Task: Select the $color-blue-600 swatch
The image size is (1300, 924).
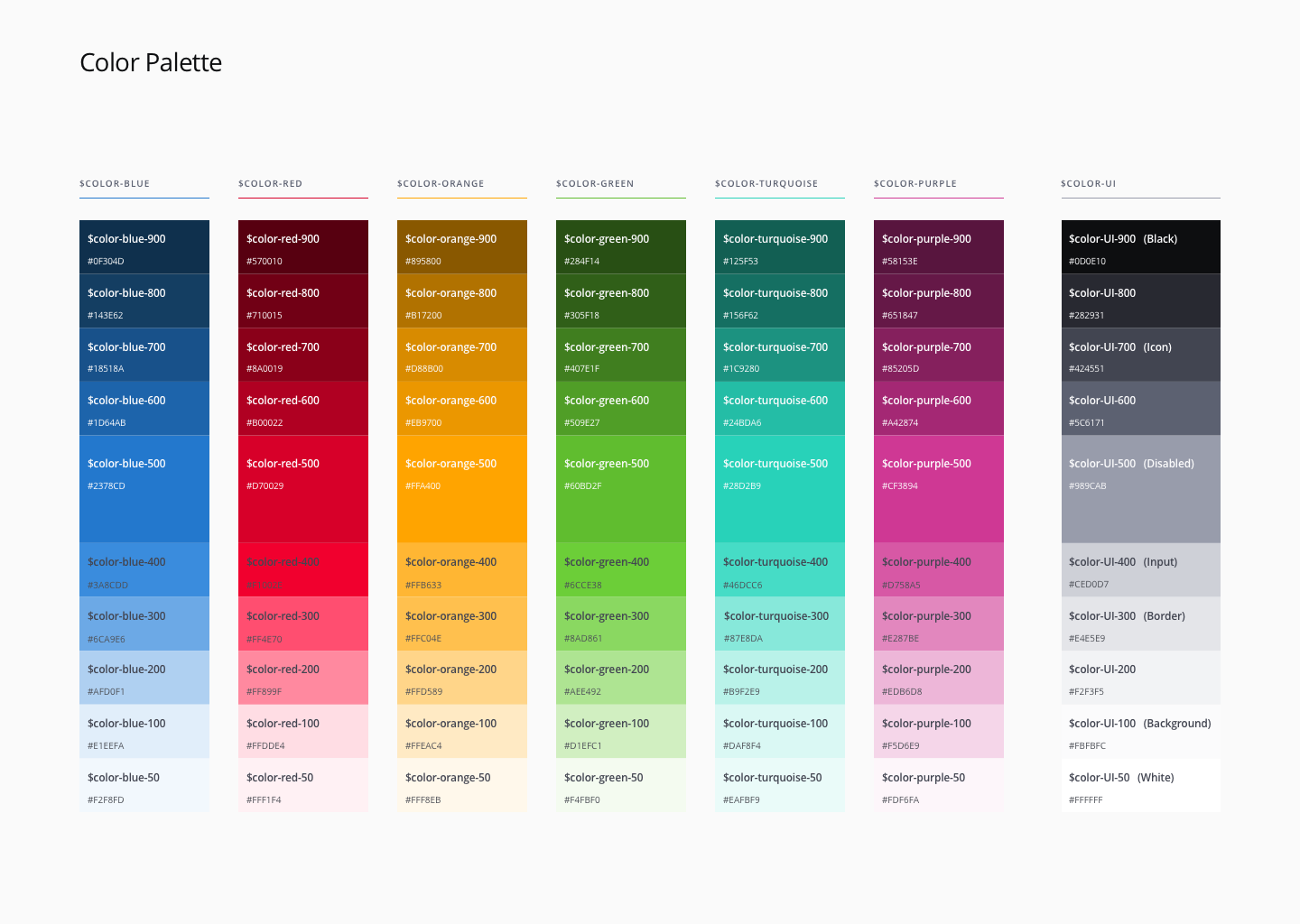Action: 144,409
